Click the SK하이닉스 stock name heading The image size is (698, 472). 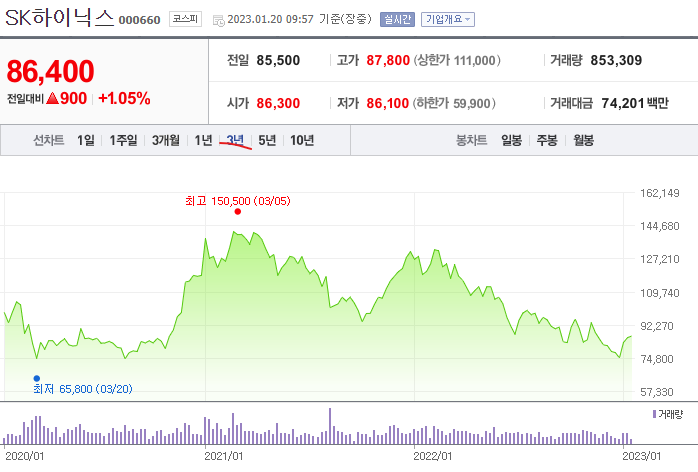(60, 18)
